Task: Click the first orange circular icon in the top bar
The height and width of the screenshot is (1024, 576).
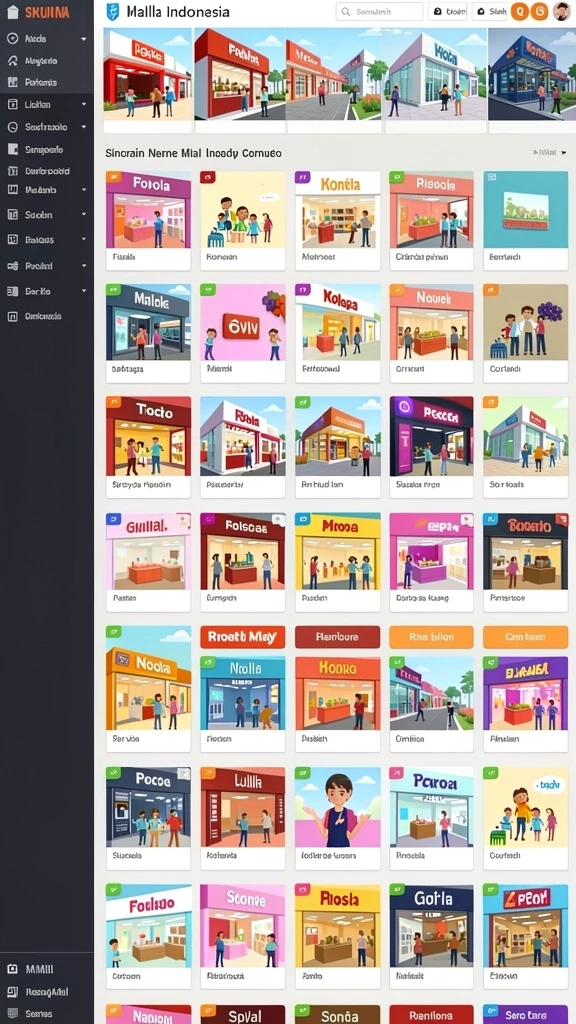Action: tap(519, 11)
